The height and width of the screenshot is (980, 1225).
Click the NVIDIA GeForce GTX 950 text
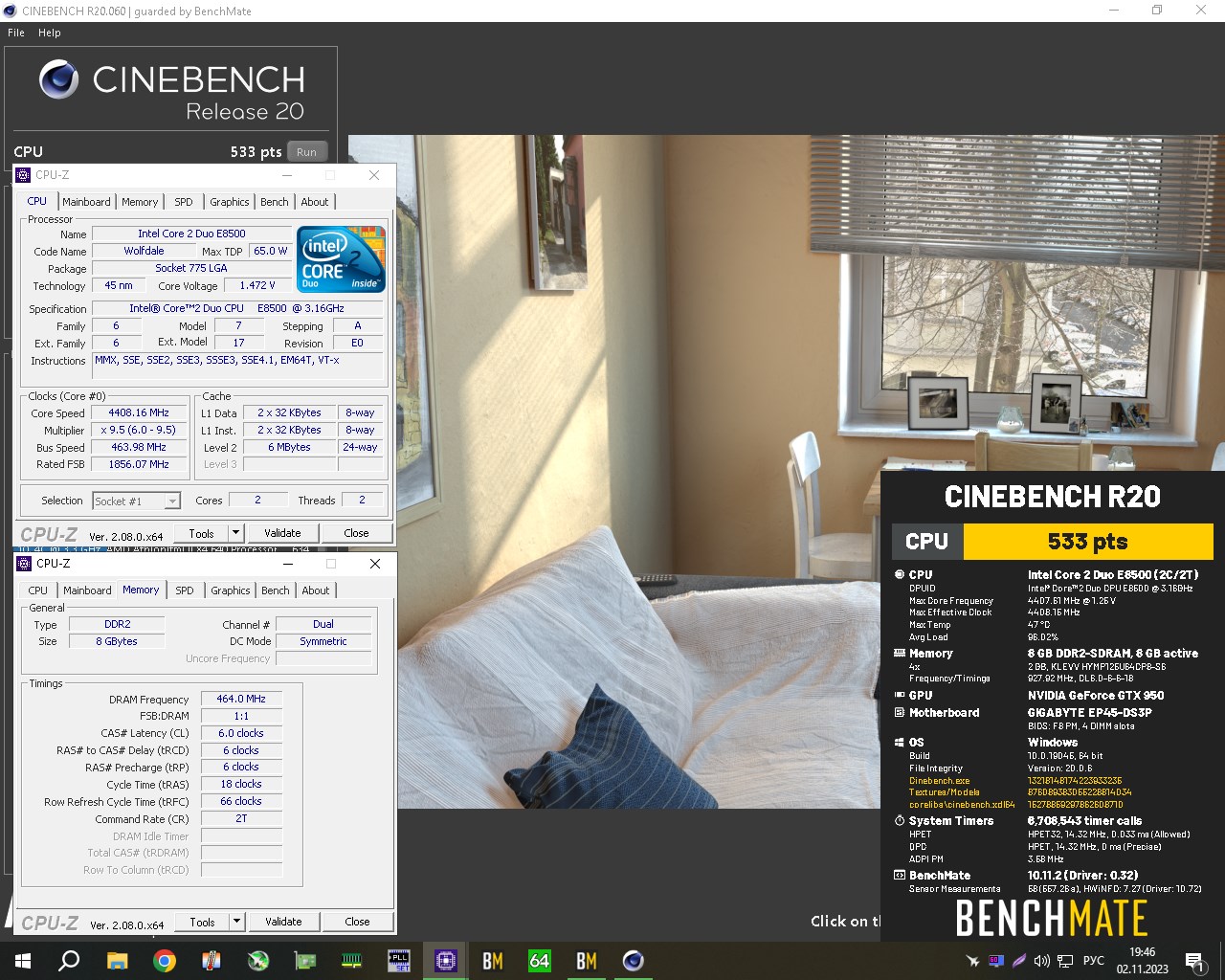pos(1096,696)
